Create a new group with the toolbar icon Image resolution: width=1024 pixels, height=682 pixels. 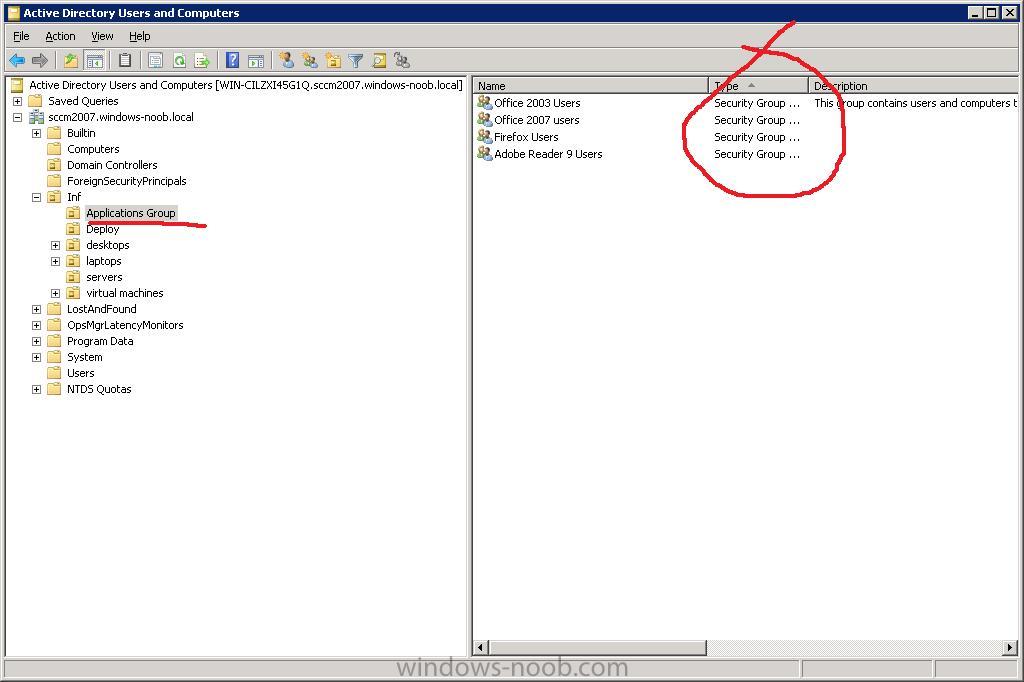tap(310, 61)
